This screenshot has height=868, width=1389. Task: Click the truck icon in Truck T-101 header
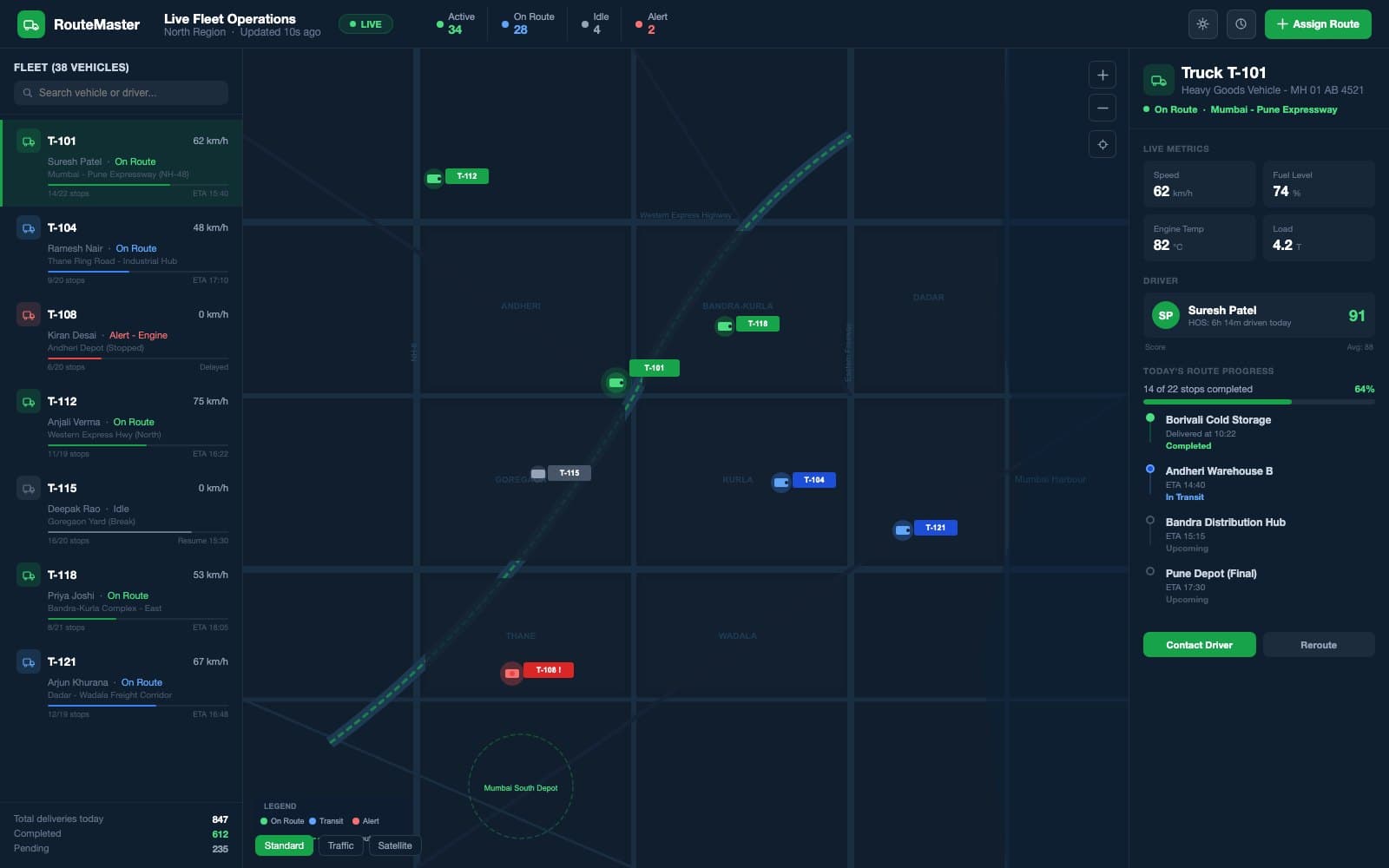[1158, 81]
